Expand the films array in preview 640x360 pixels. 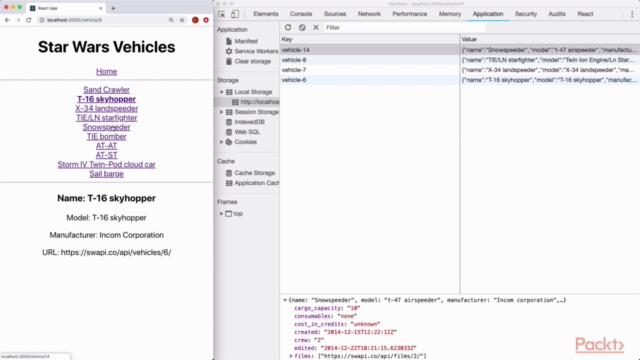point(291,356)
